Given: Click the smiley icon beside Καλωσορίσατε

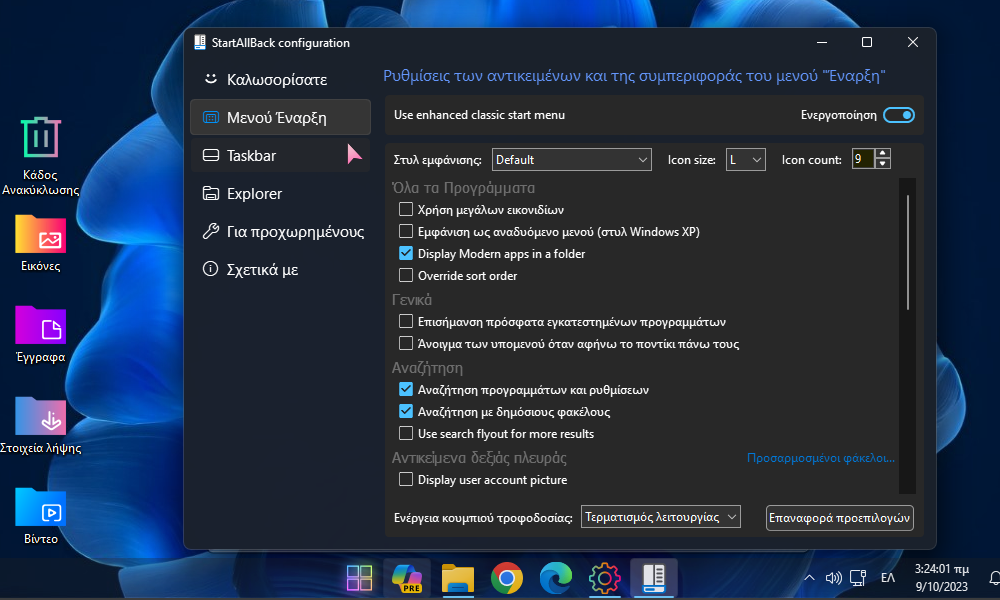Looking at the screenshot, I should pos(210,79).
